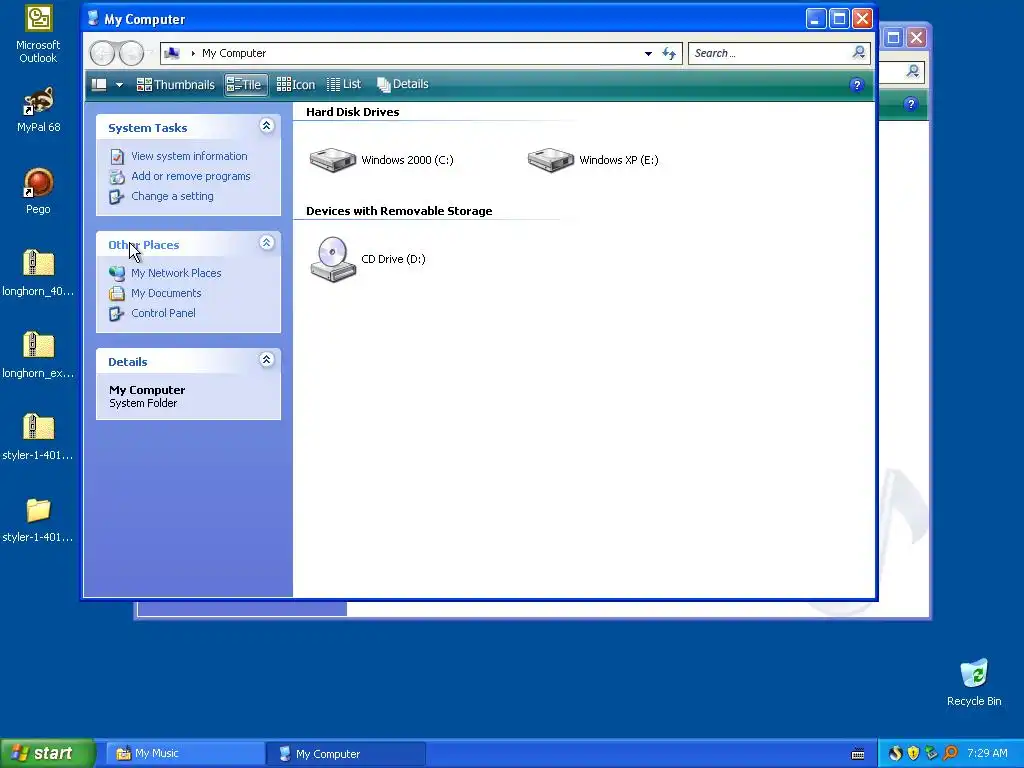Collapse the System Tasks panel
This screenshot has height=768, width=1024.
tap(266, 125)
